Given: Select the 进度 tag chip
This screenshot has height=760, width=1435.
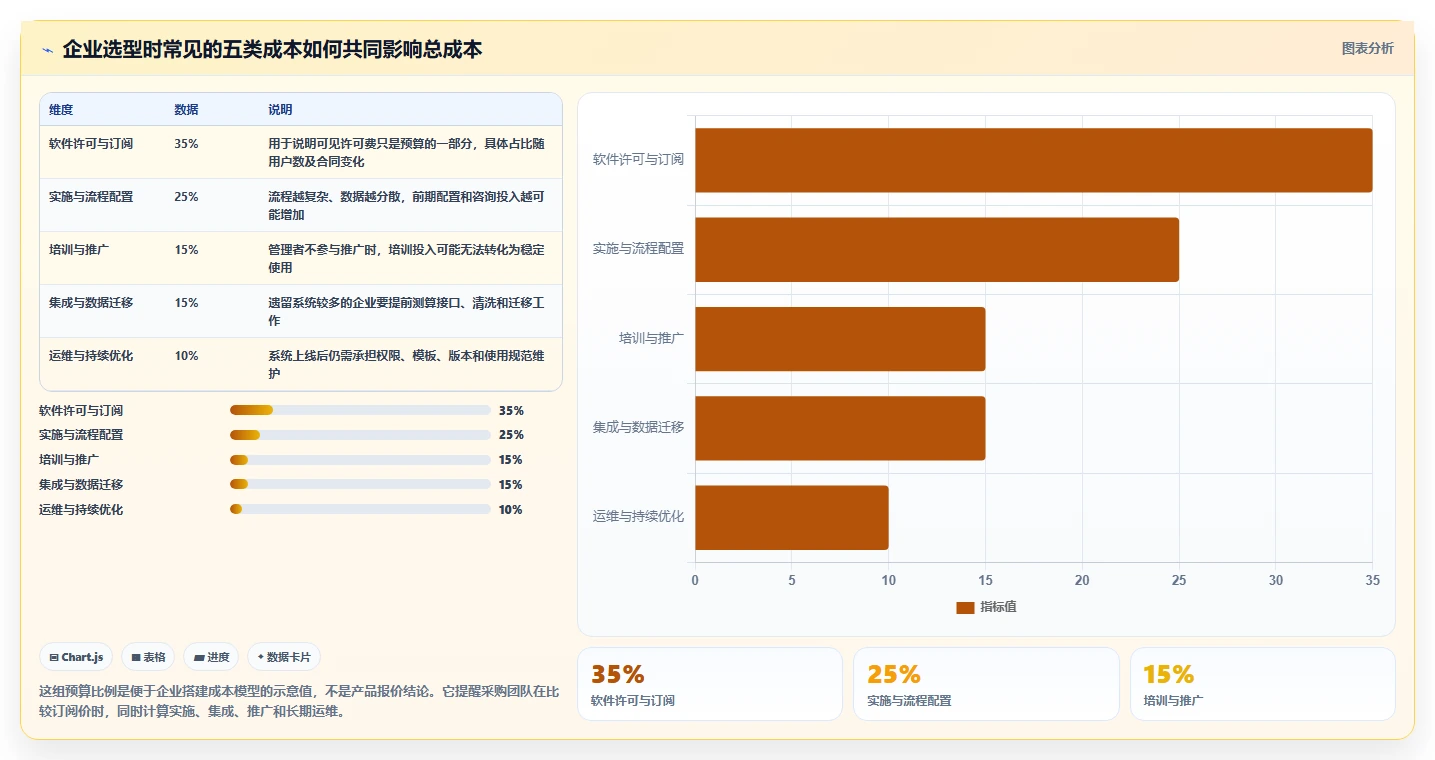Looking at the screenshot, I should coord(211,657).
